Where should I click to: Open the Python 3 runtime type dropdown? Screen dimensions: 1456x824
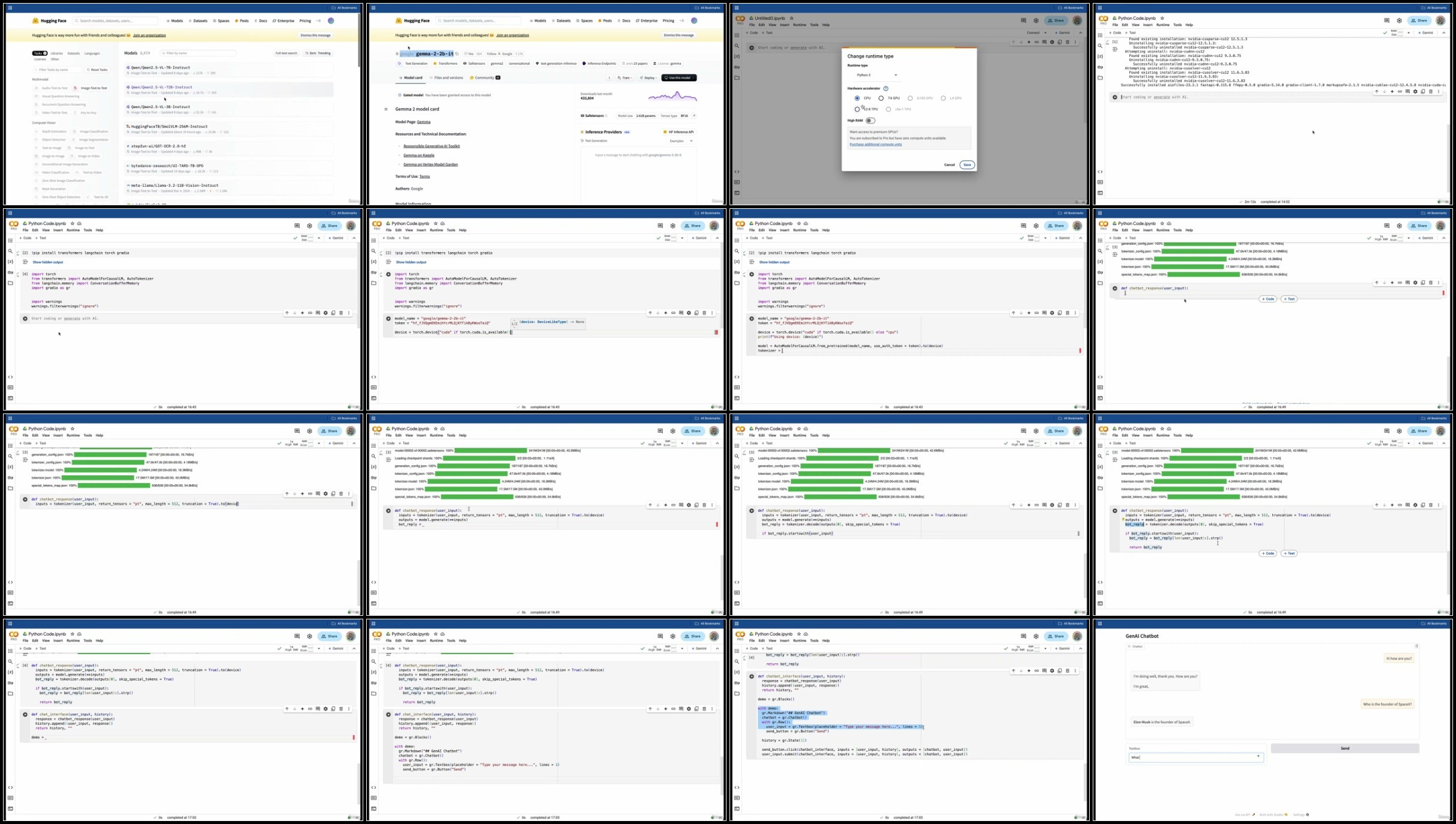click(877, 75)
